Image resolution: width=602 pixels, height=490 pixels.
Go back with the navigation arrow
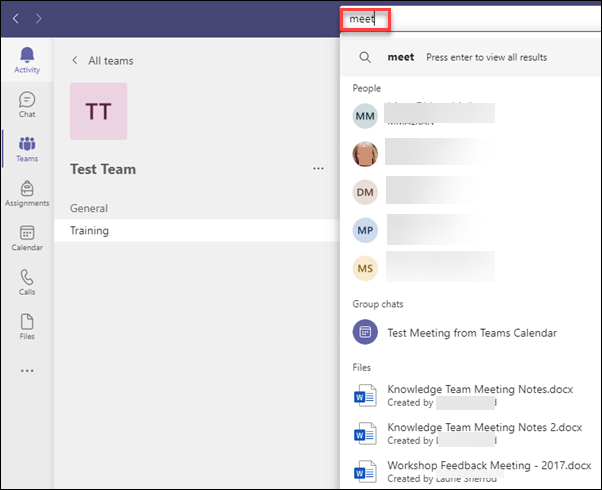[x=16, y=18]
